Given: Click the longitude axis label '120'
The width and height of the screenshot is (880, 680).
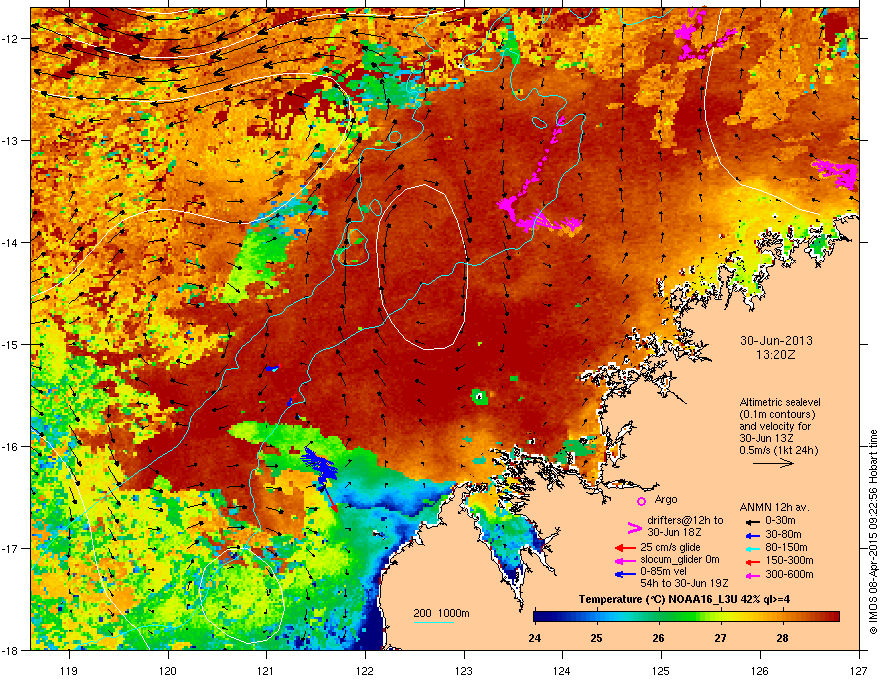Looking at the screenshot, I should pyautogui.click(x=168, y=670).
